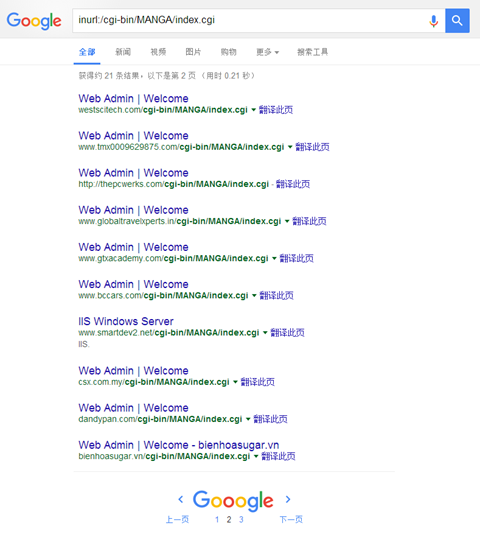Start voice search with microphone icon
The image size is (480, 534).
[433, 21]
